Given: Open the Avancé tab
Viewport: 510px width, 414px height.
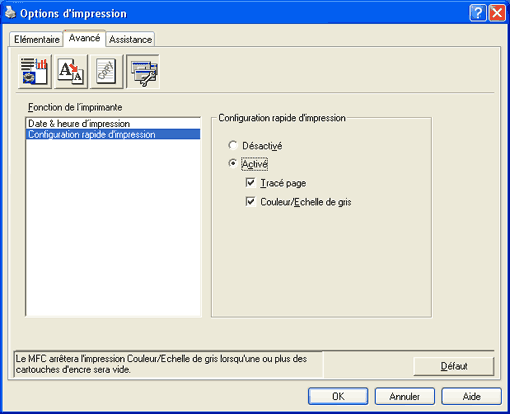Looking at the screenshot, I should tap(84, 38).
